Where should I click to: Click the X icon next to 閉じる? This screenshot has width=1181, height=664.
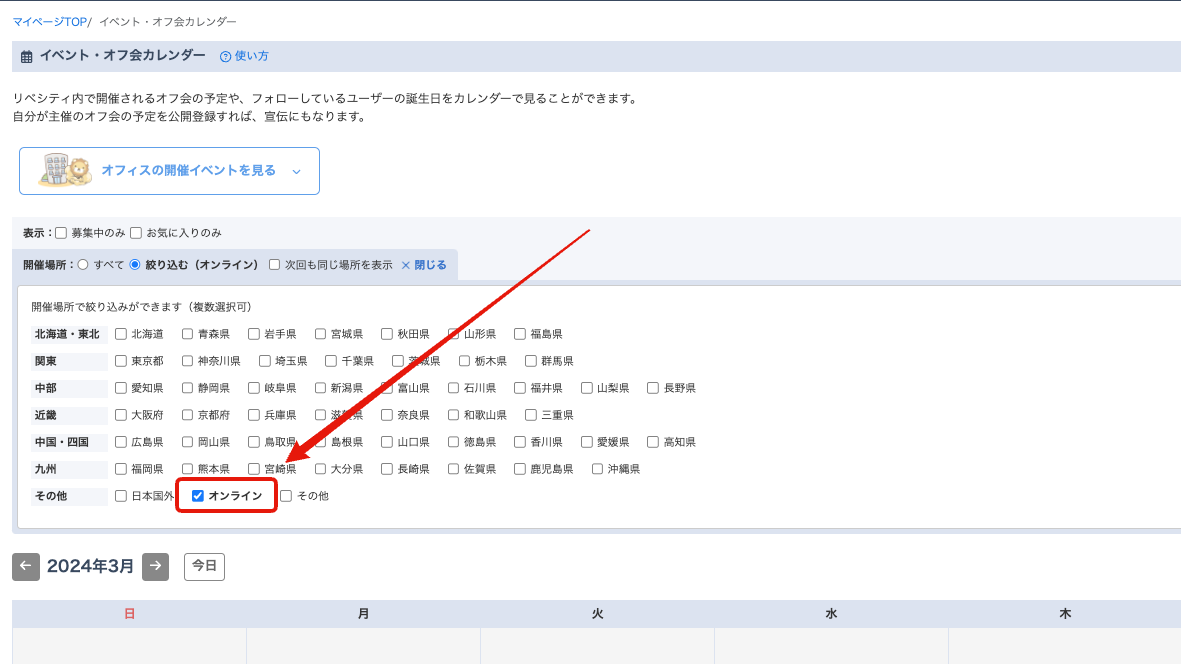406,265
